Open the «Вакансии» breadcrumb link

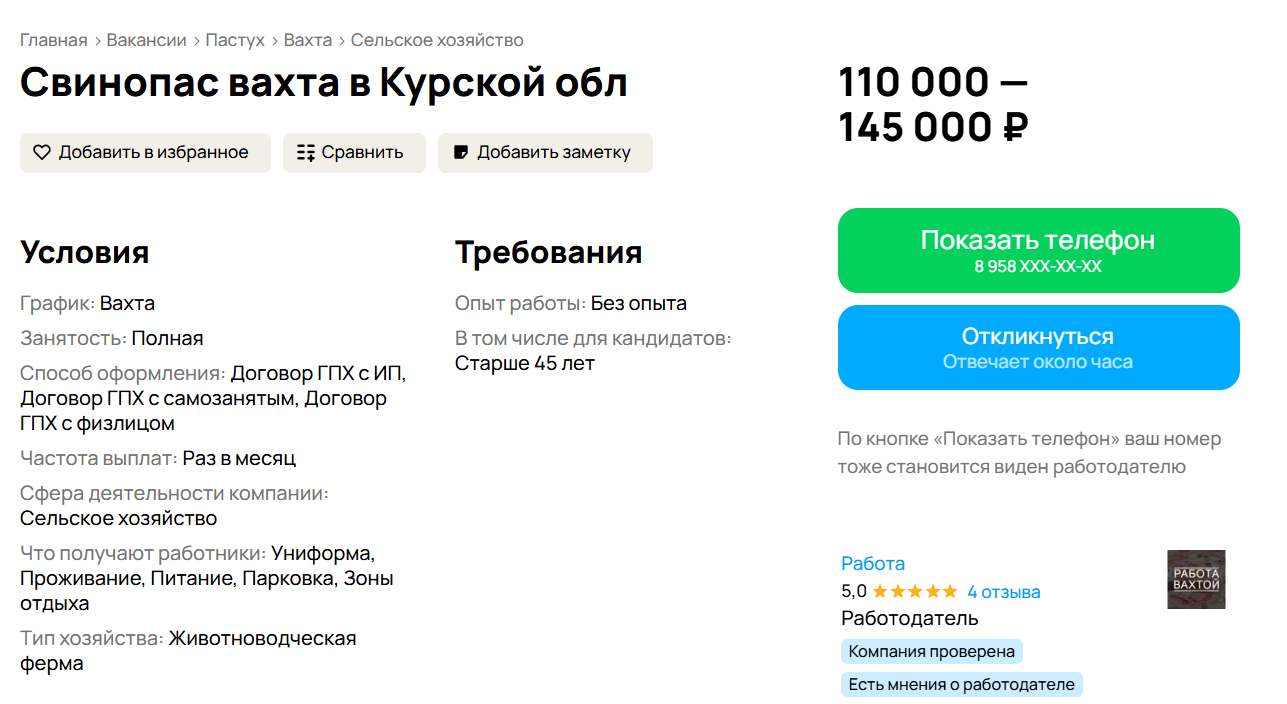coord(147,40)
